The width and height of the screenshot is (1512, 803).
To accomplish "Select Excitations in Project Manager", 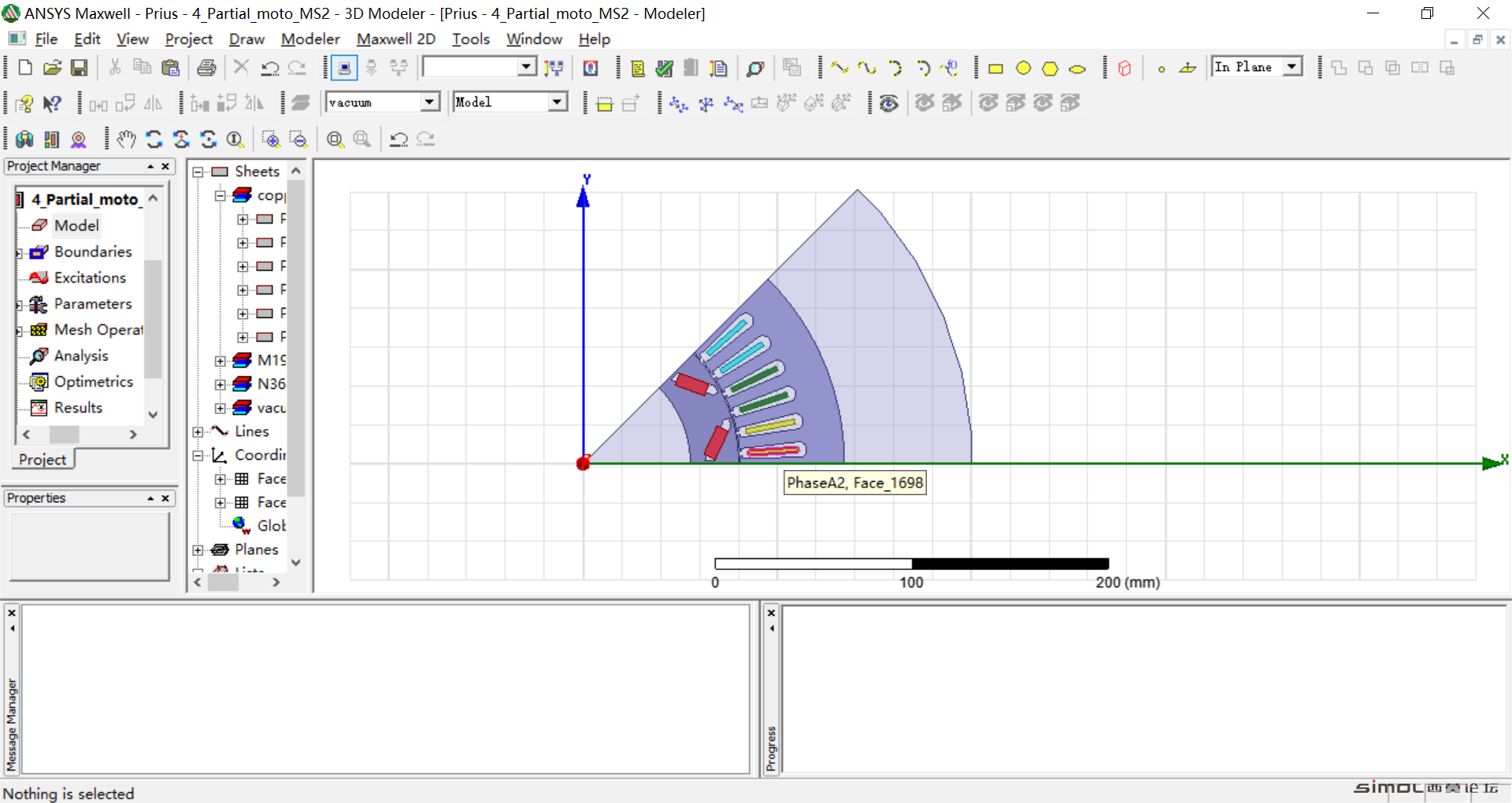I will click(90, 277).
